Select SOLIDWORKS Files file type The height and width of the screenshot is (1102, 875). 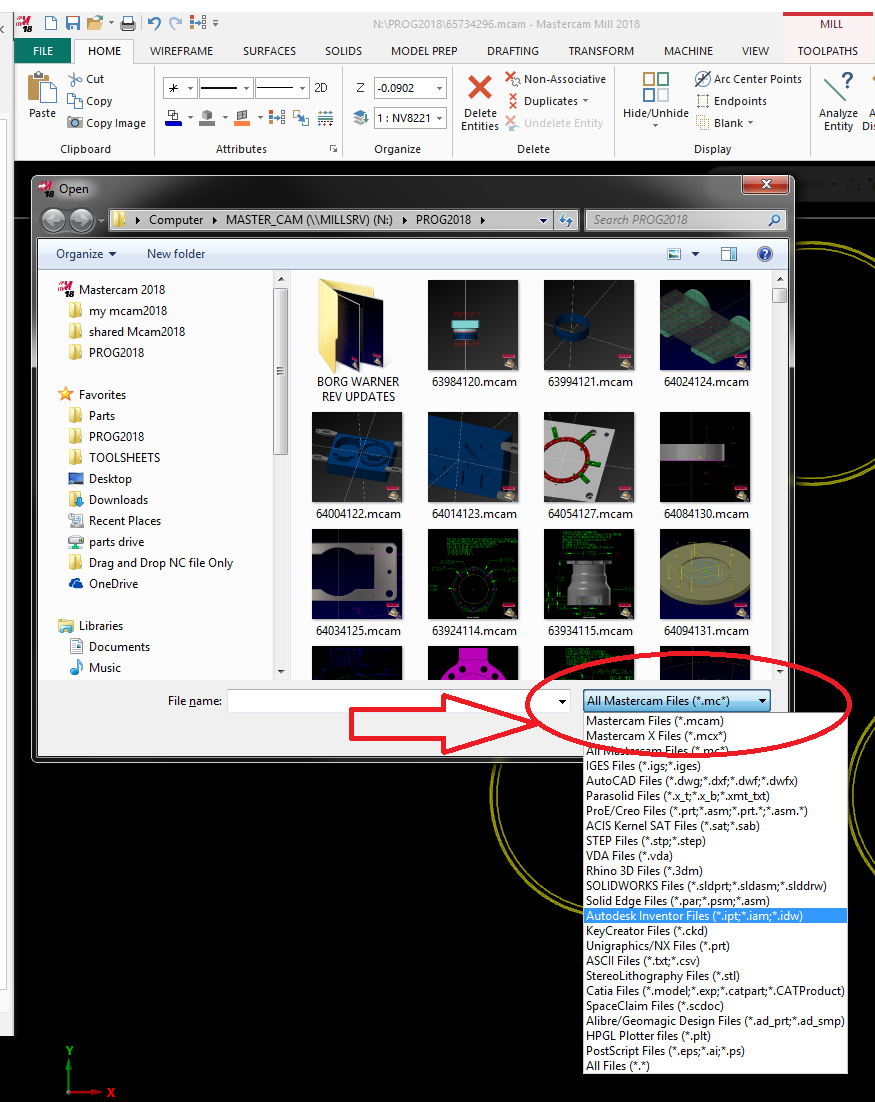[x=715, y=886]
